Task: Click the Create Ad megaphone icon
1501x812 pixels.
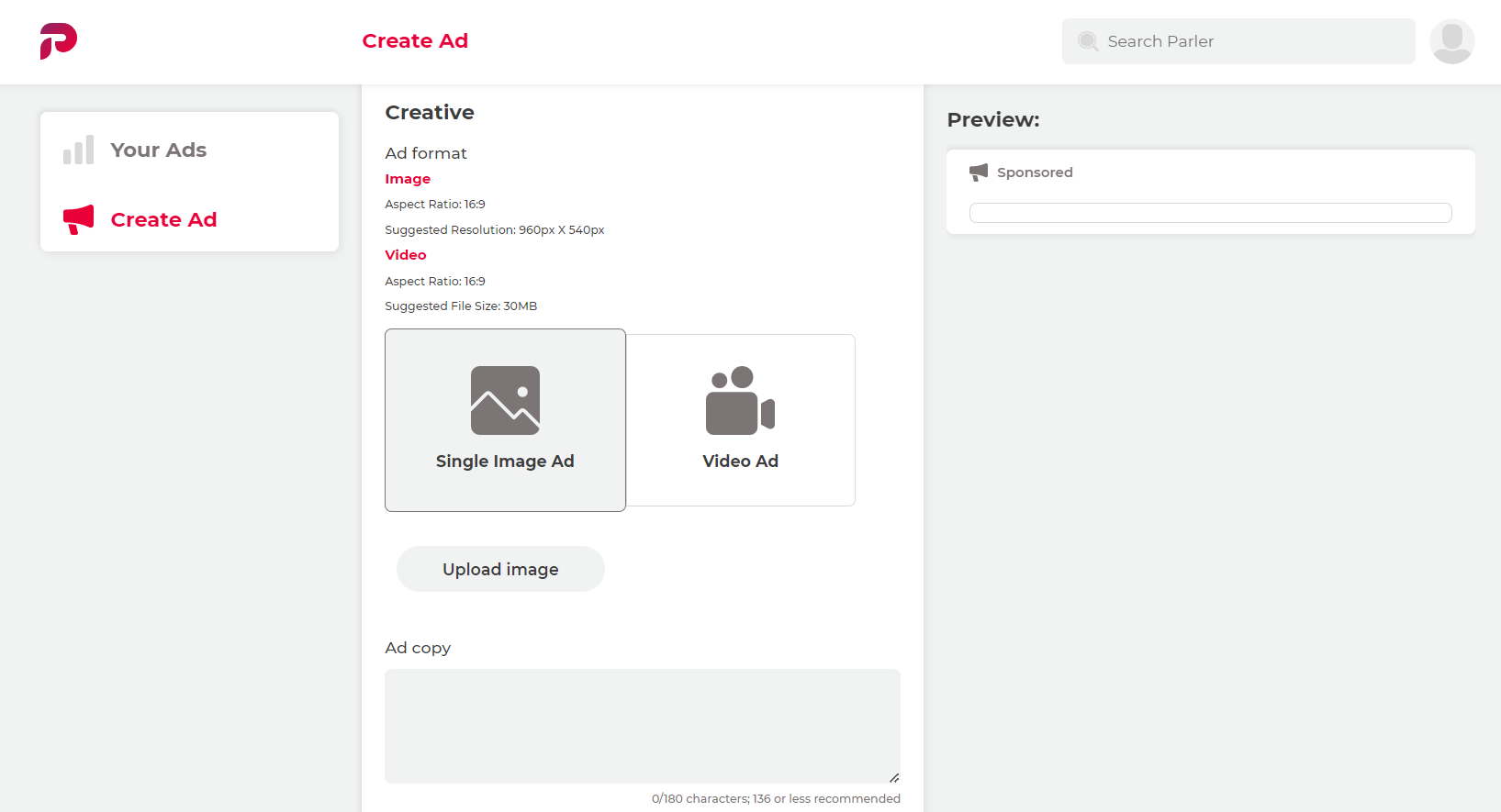Action: point(78,219)
